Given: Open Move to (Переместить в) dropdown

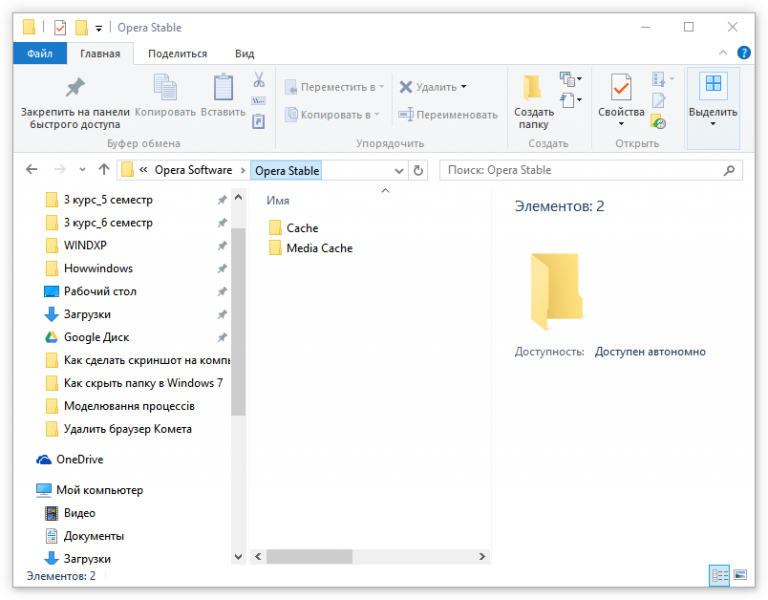Looking at the screenshot, I should [x=334, y=87].
